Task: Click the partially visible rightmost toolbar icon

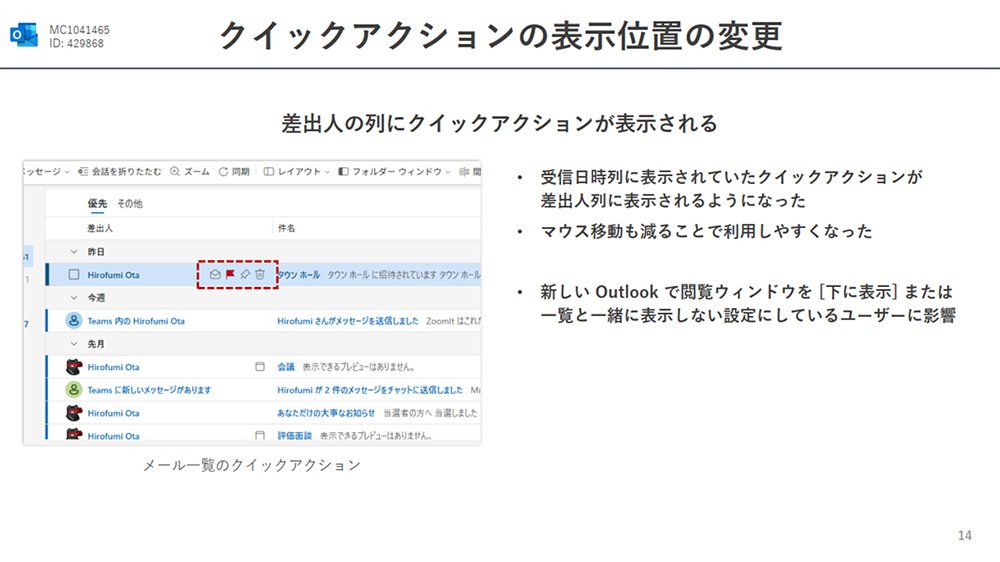Action: coord(464,172)
